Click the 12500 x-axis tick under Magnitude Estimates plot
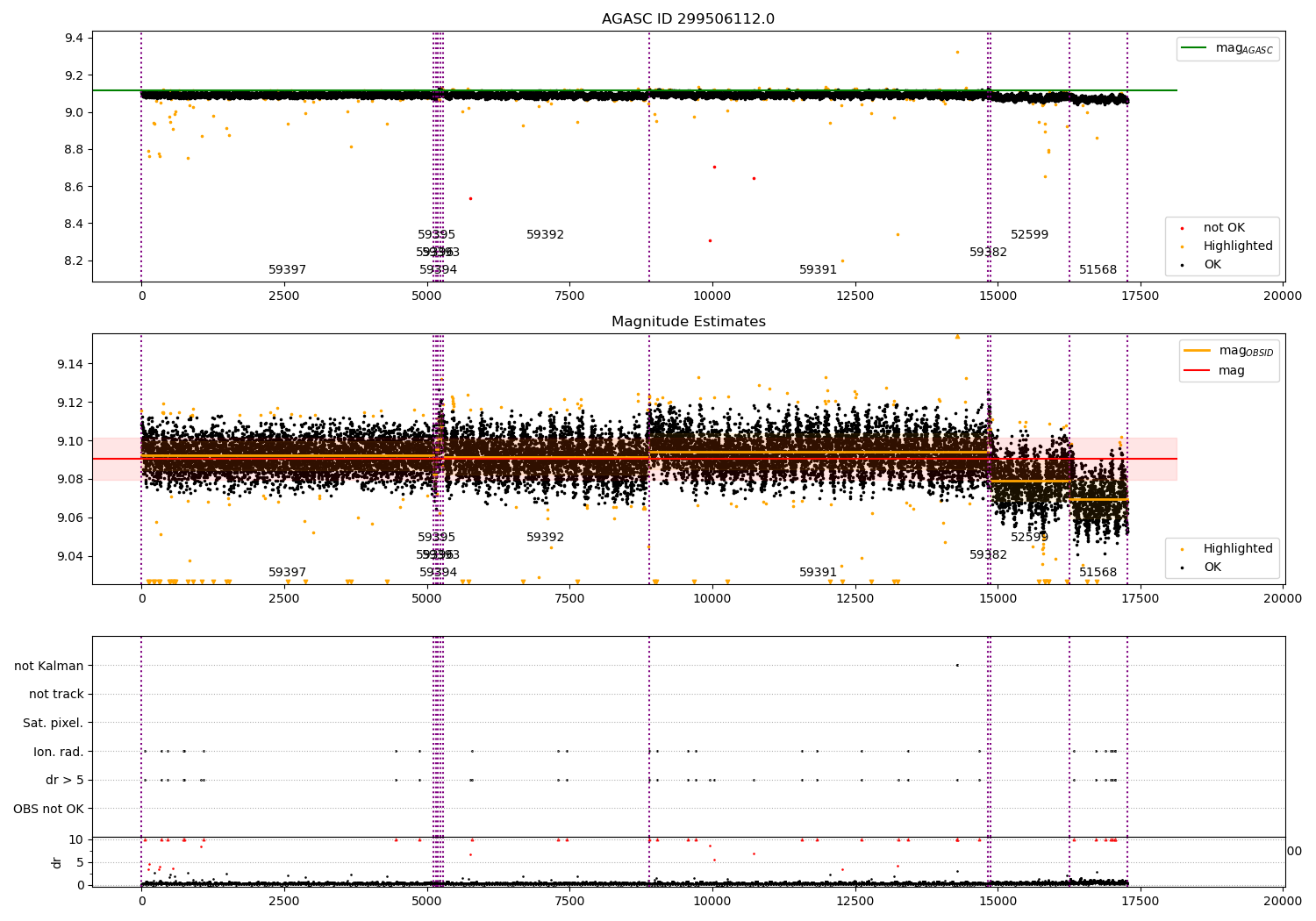The width and height of the screenshot is (1316, 921). [855, 599]
